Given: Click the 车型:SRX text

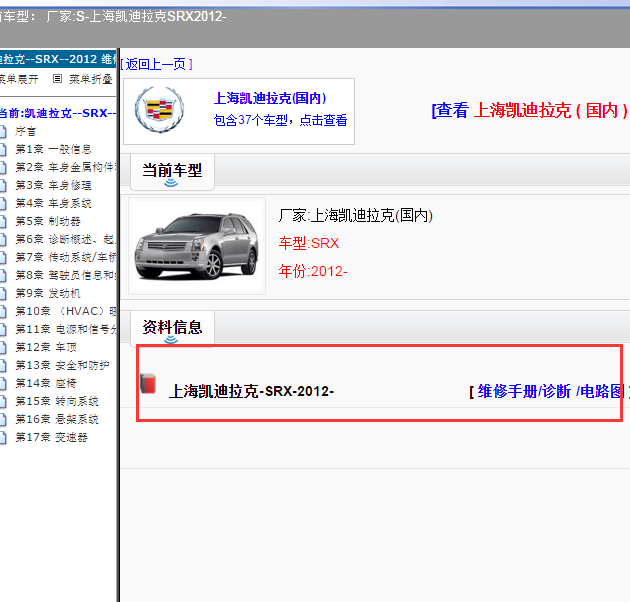Looking at the screenshot, I should tap(309, 244).
